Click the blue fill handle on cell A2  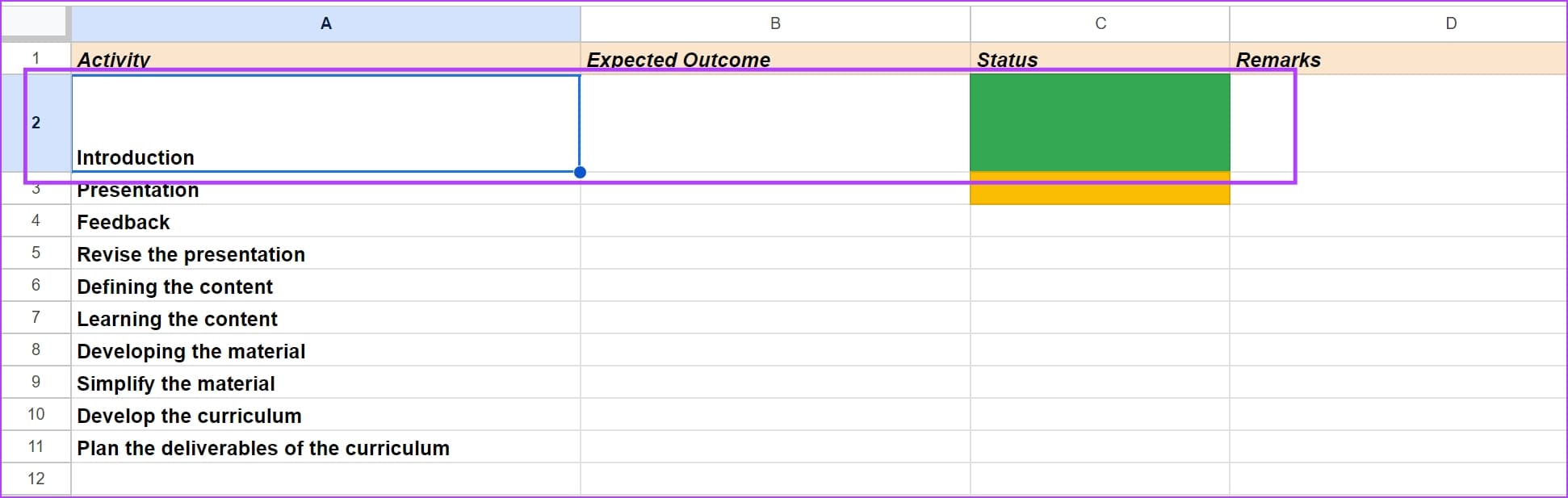[x=580, y=172]
